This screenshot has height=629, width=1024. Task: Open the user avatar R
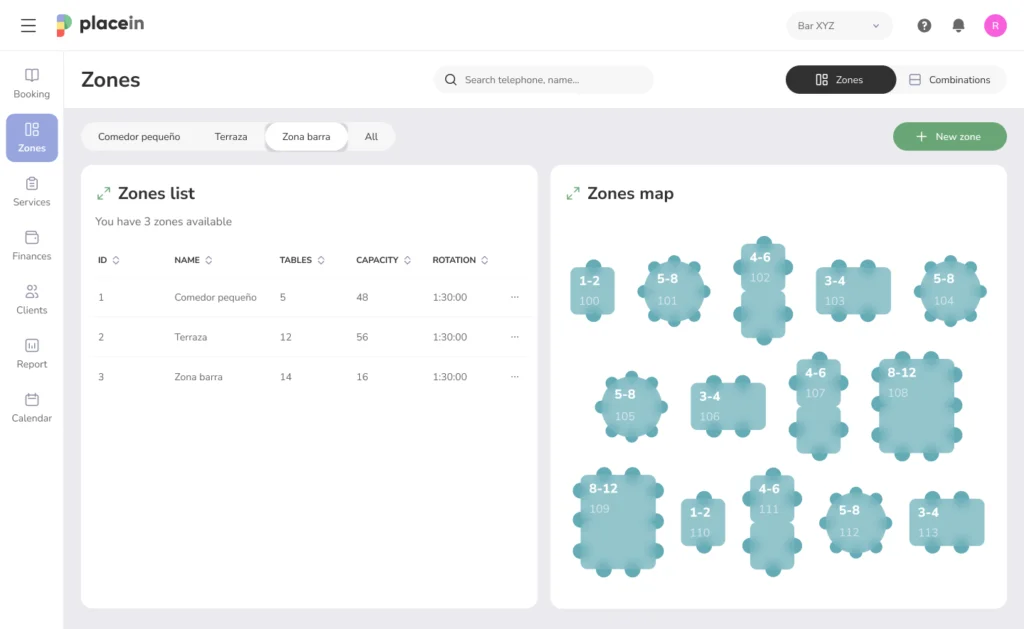tap(995, 25)
